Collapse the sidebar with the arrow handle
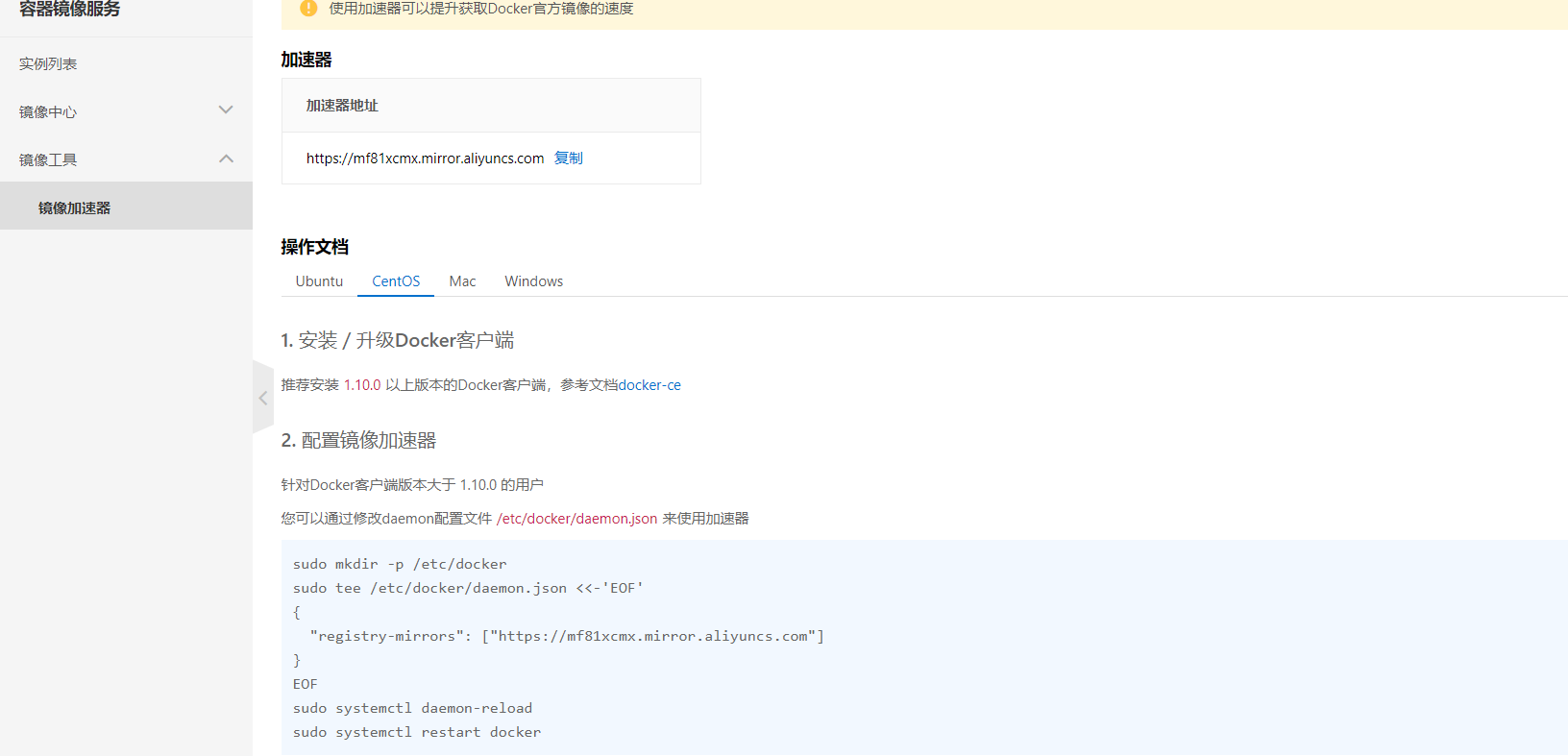The height and width of the screenshot is (756, 1568). coord(263,398)
